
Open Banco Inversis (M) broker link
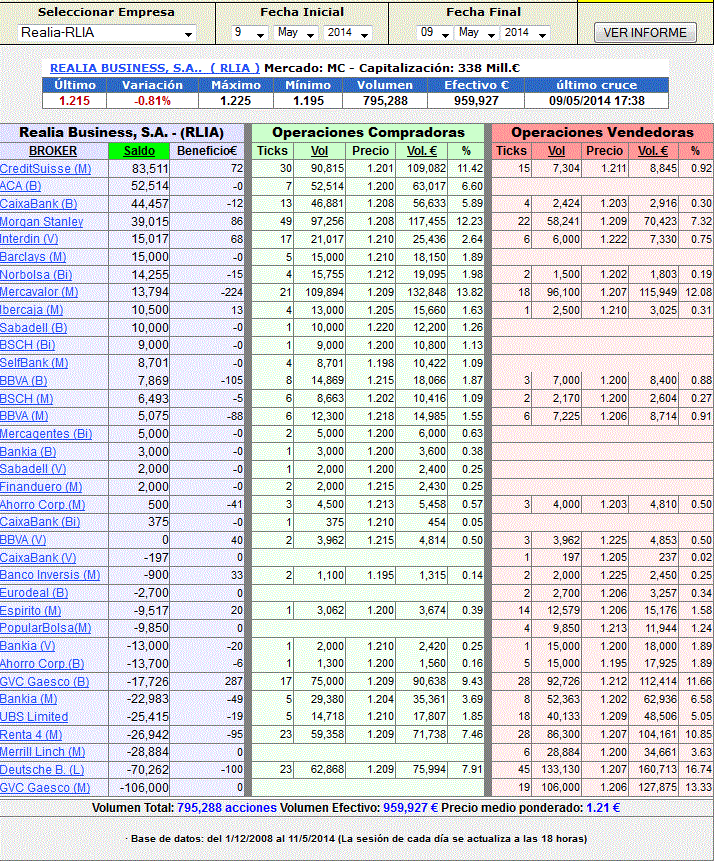click(x=50, y=575)
